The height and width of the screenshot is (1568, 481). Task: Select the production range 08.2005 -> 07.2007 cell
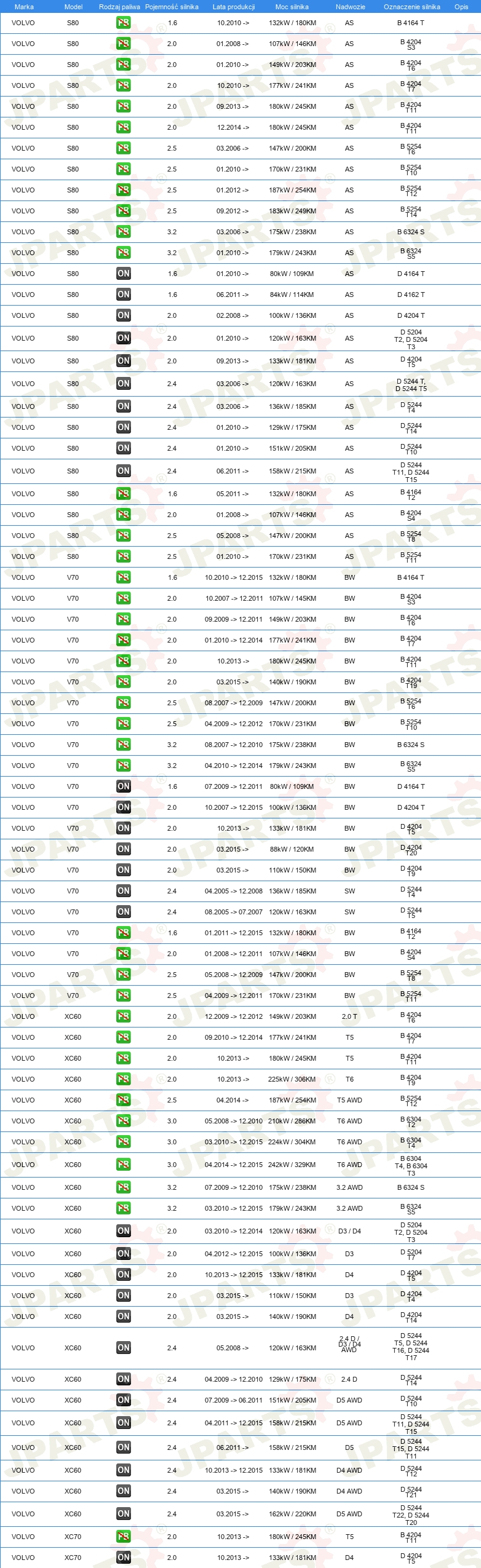[234, 912]
